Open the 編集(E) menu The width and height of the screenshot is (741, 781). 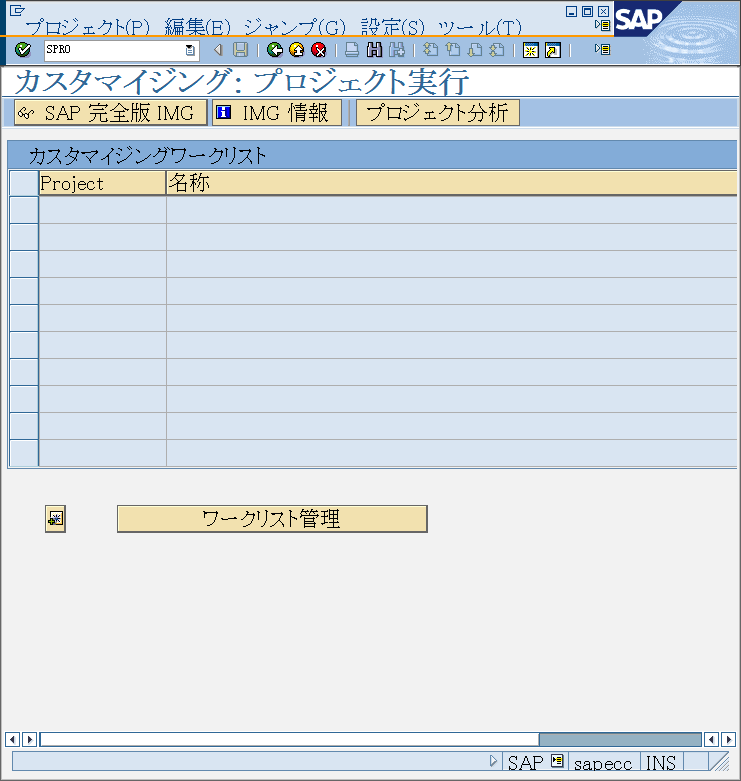click(198, 27)
